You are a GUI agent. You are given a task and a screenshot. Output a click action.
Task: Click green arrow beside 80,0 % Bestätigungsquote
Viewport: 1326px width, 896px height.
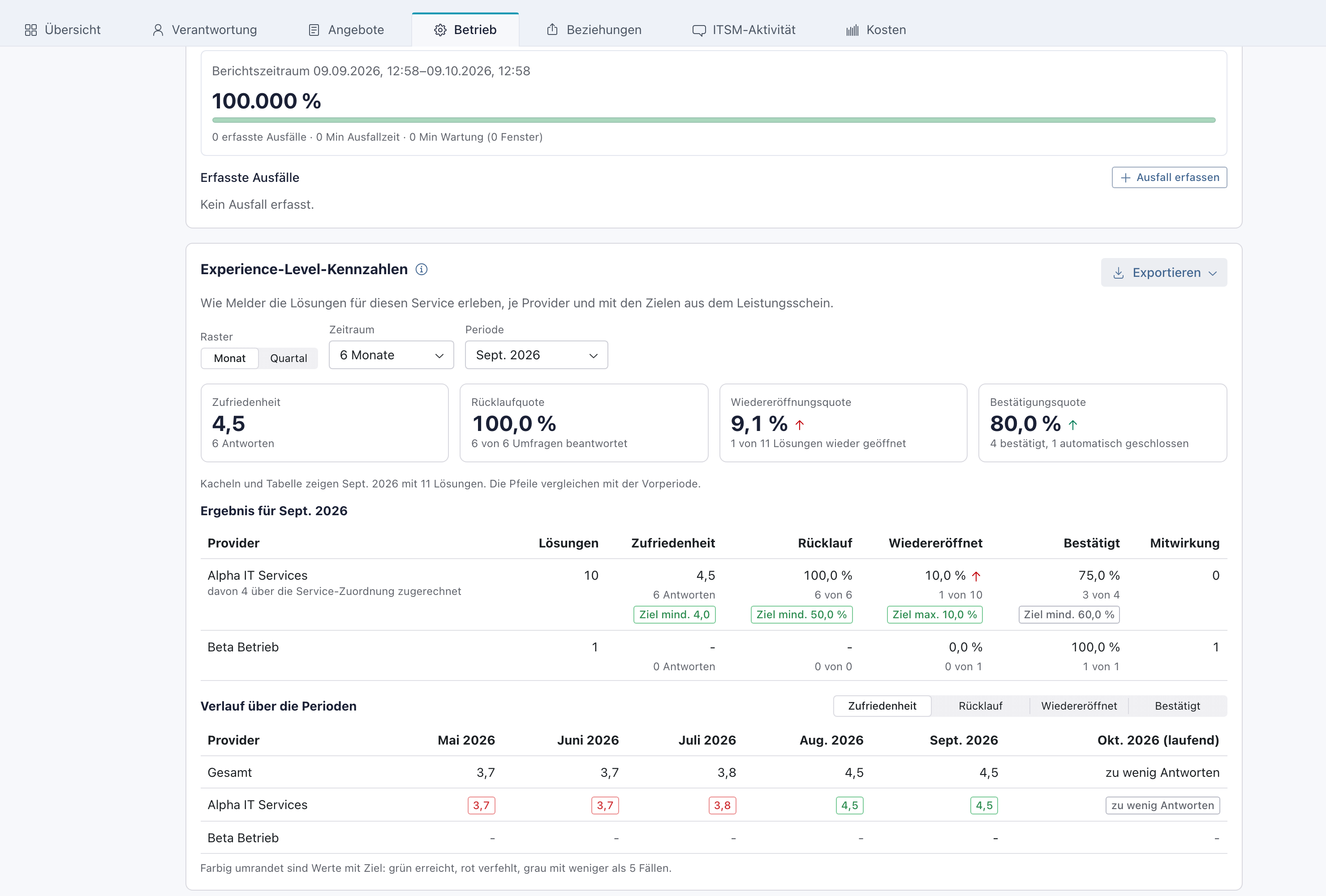click(1072, 425)
